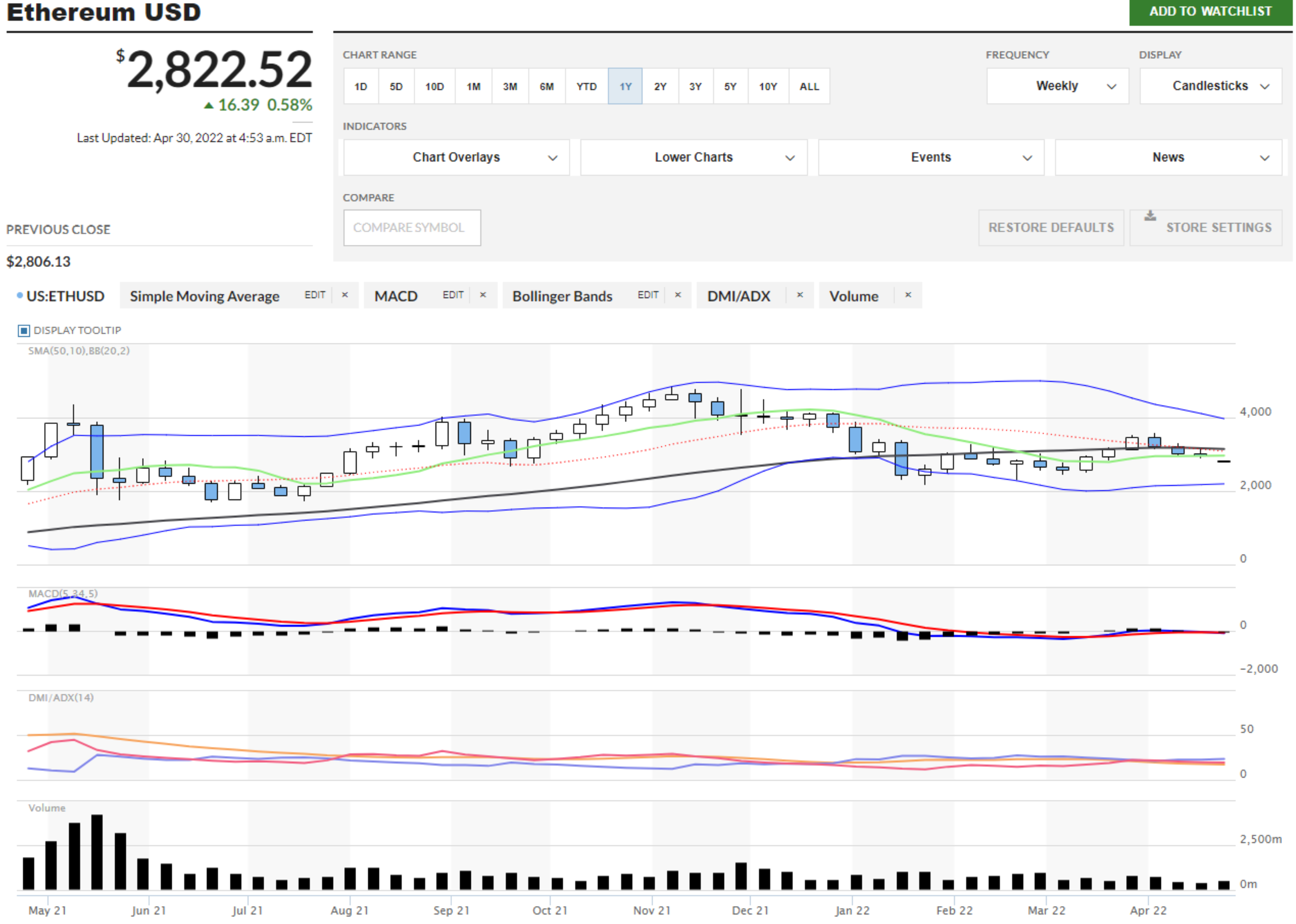Remove the Bollinger Bands indicator
This screenshot has width=1296, height=924.
(679, 295)
